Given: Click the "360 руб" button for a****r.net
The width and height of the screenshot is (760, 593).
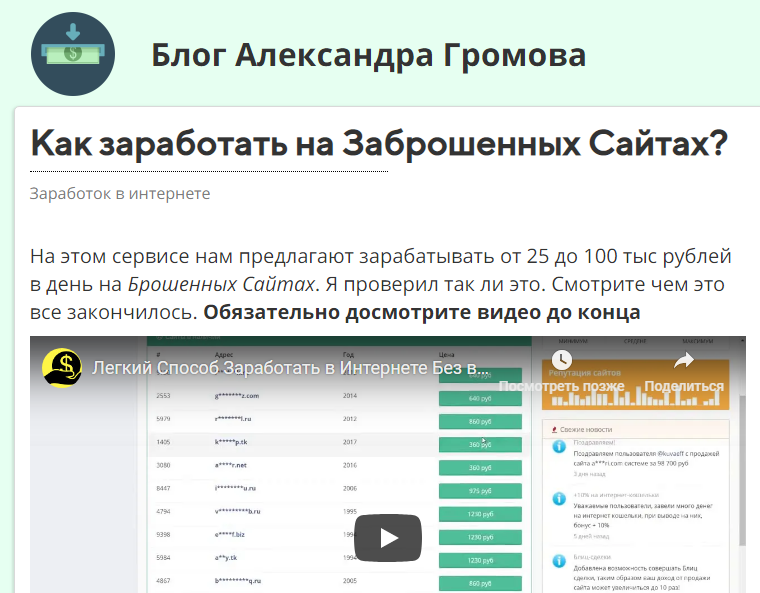Looking at the screenshot, I should pyautogui.click(x=480, y=467).
